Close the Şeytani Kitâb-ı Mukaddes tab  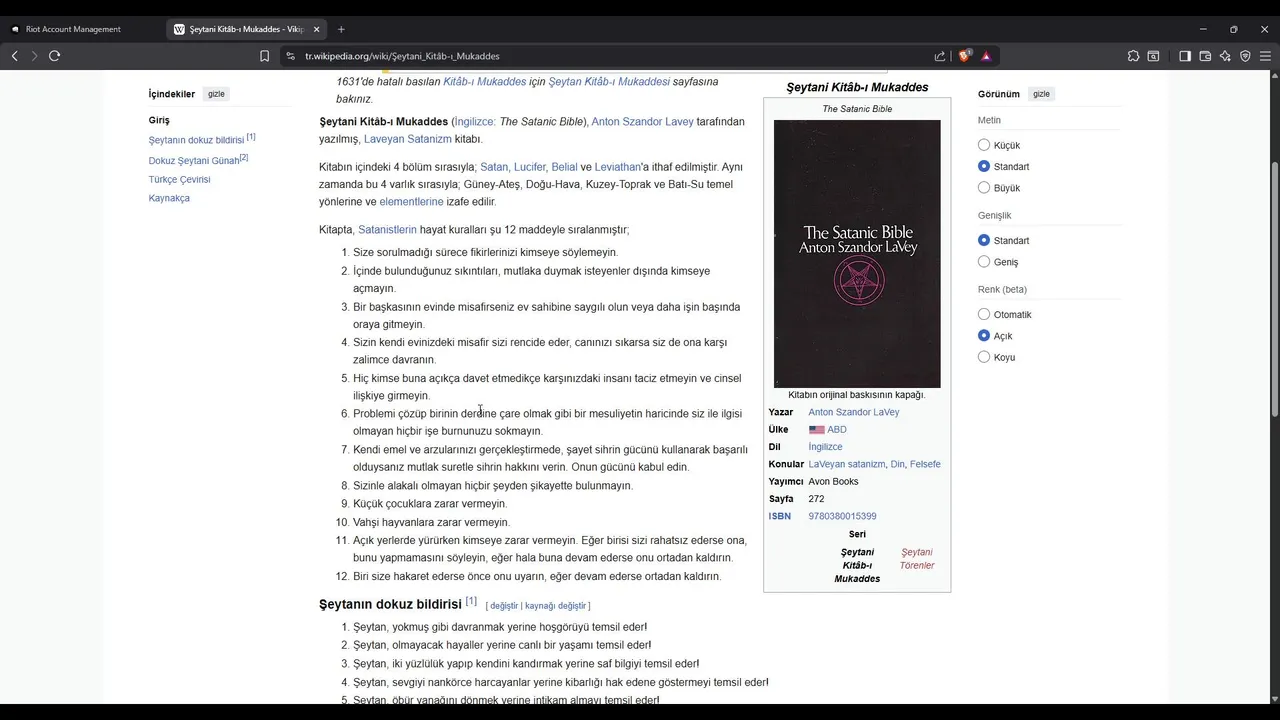click(x=317, y=29)
